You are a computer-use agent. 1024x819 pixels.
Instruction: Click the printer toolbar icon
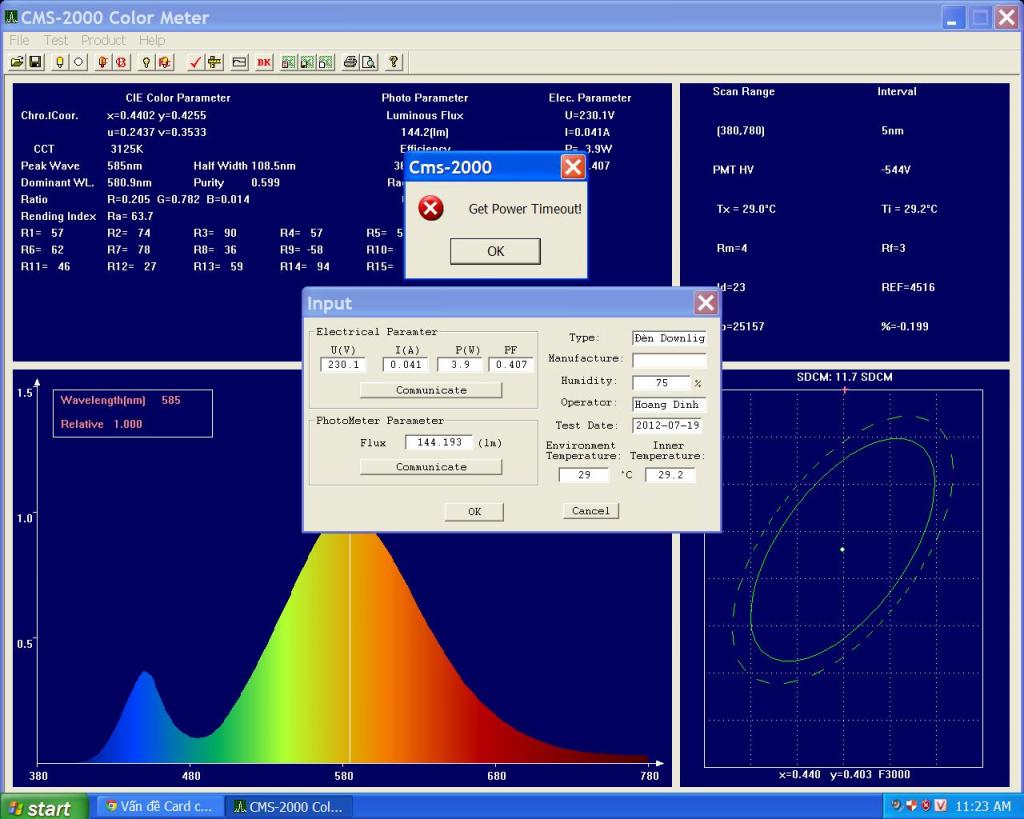click(x=351, y=62)
